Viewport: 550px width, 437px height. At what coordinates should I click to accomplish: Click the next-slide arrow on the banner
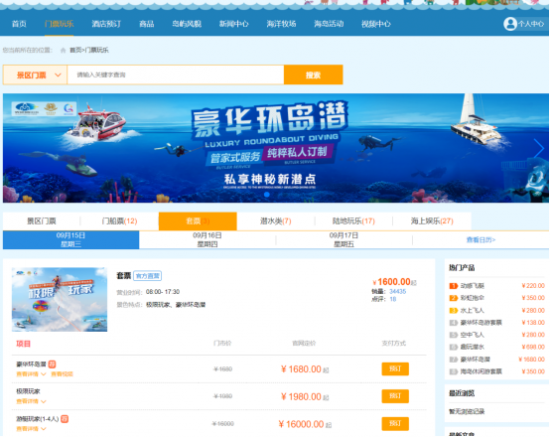(x=538, y=148)
